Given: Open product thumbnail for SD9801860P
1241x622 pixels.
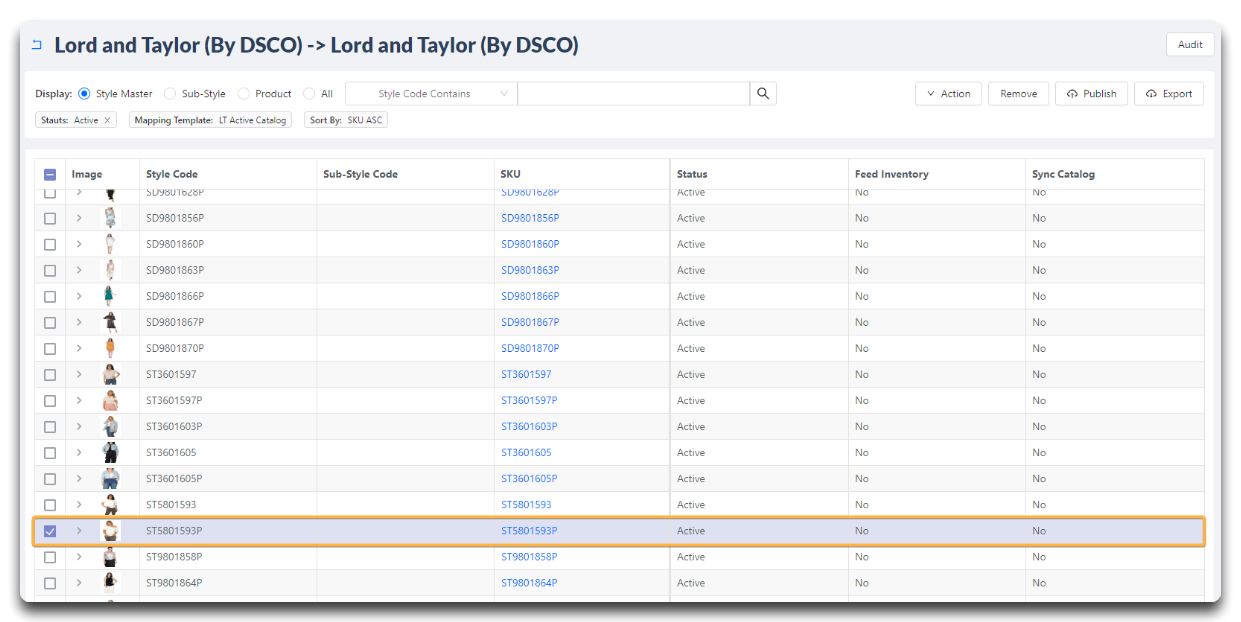Looking at the screenshot, I should 110,244.
